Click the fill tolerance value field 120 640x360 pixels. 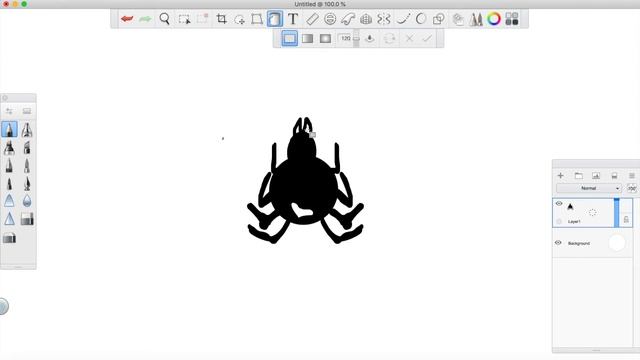click(345, 38)
